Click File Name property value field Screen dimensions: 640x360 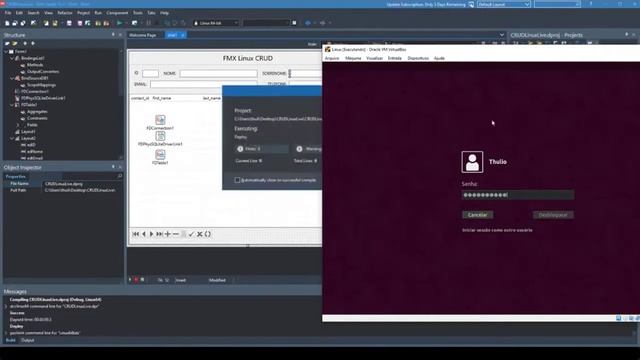(82, 184)
